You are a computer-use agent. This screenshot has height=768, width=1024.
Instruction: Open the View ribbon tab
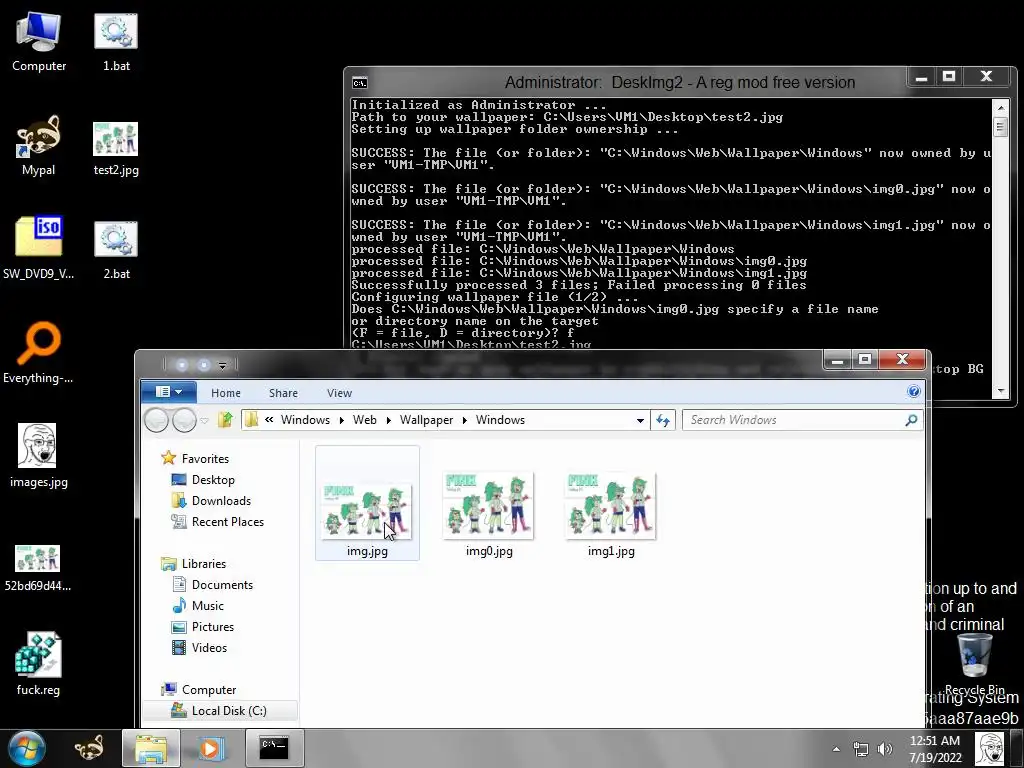[340, 392]
